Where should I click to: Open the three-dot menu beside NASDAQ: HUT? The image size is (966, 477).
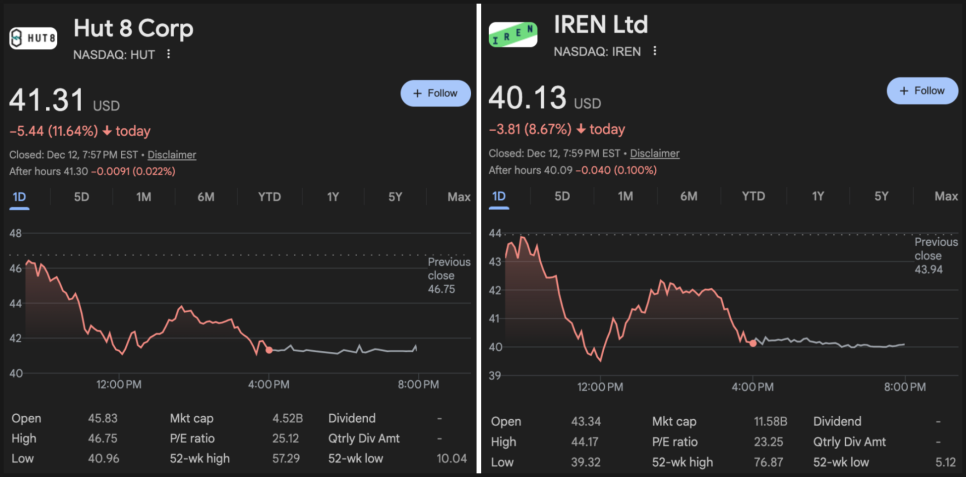168,54
